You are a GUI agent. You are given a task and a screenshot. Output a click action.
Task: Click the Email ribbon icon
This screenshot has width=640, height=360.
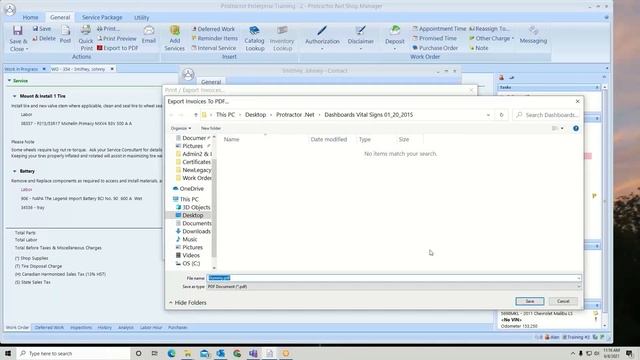(x=149, y=34)
